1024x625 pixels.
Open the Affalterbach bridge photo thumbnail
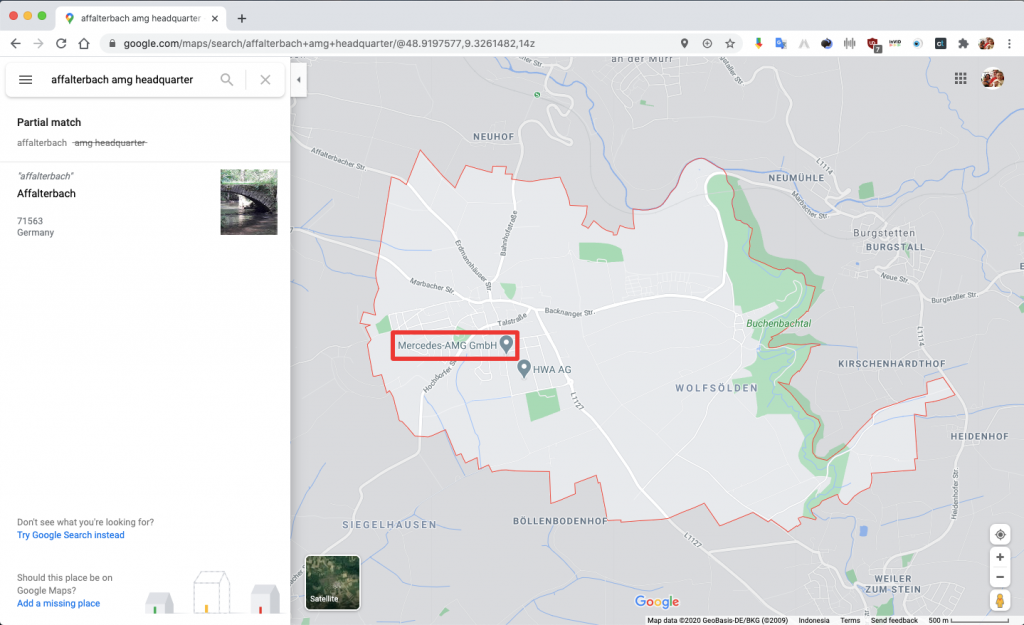tap(249, 202)
